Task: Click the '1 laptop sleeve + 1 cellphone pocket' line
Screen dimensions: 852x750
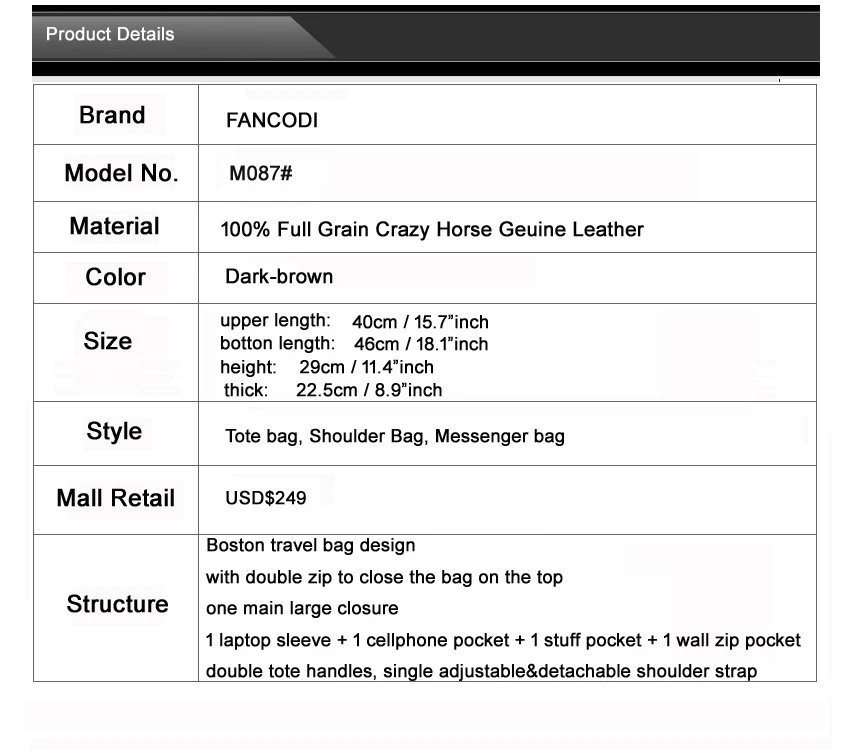Action: pos(503,640)
